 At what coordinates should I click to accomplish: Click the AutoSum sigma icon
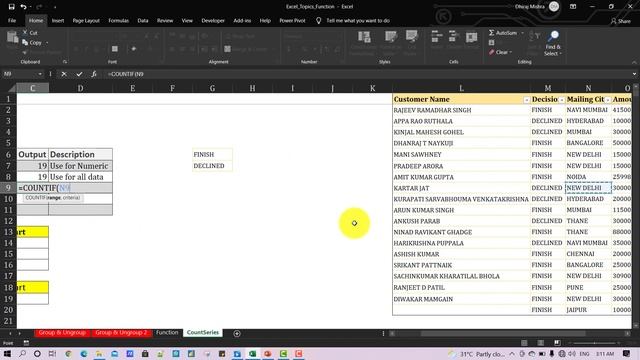pyautogui.click(x=491, y=32)
